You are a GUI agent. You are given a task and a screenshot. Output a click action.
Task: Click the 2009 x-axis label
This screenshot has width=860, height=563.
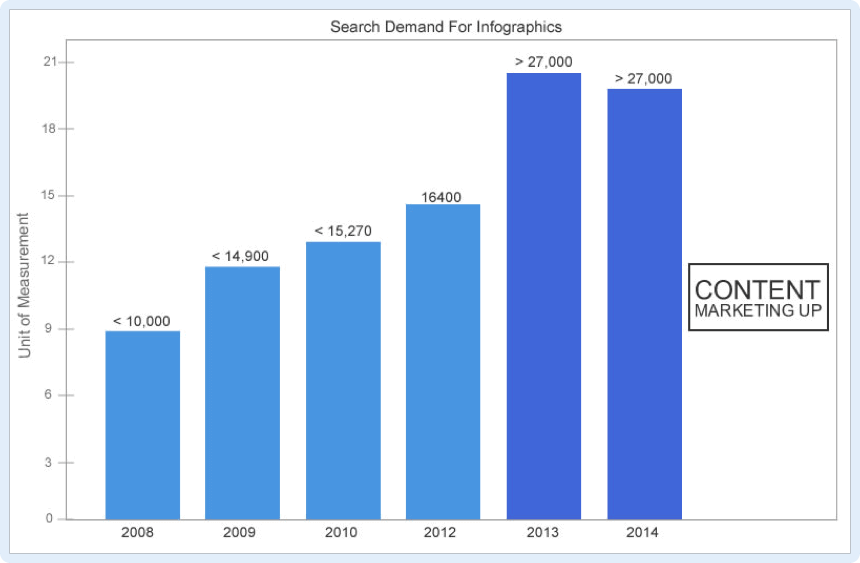[239, 532]
